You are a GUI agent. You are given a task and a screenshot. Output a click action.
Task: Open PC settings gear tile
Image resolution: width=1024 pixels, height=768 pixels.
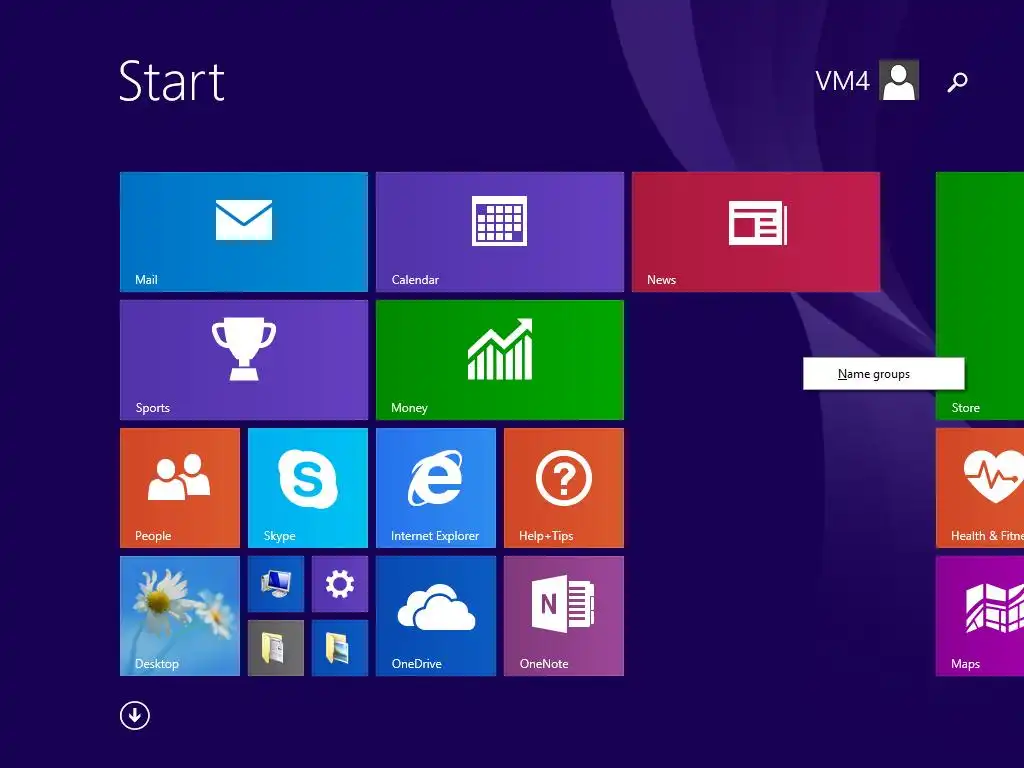pos(340,584)
